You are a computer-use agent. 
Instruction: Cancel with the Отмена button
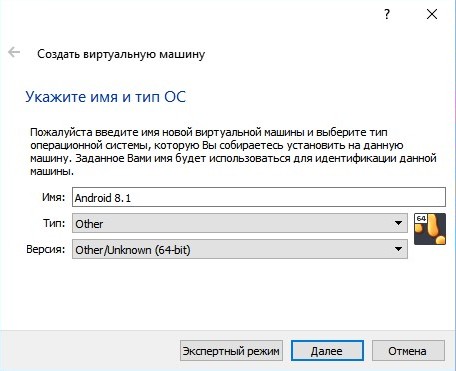[408, 351]
